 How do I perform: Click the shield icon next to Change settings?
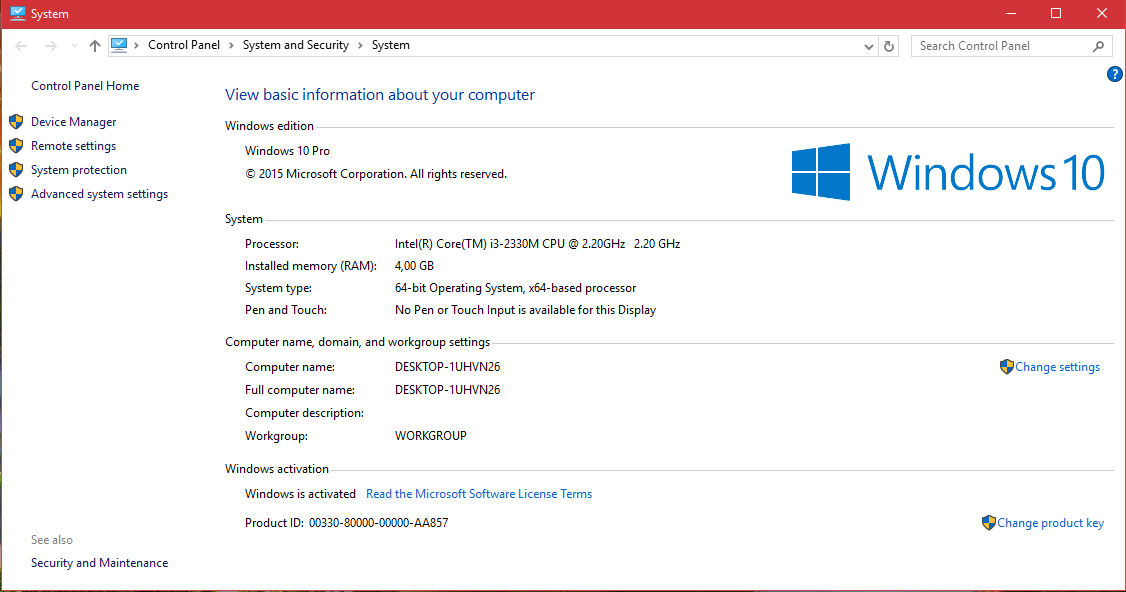click(1006, 367)
